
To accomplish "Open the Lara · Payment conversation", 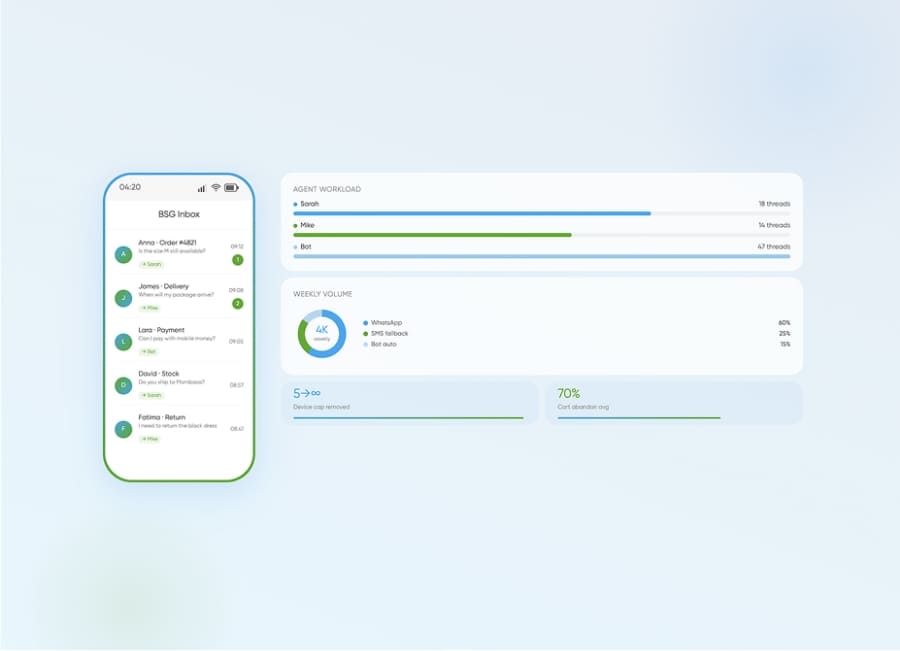I will pyautogui.click(x=179, y=340).
